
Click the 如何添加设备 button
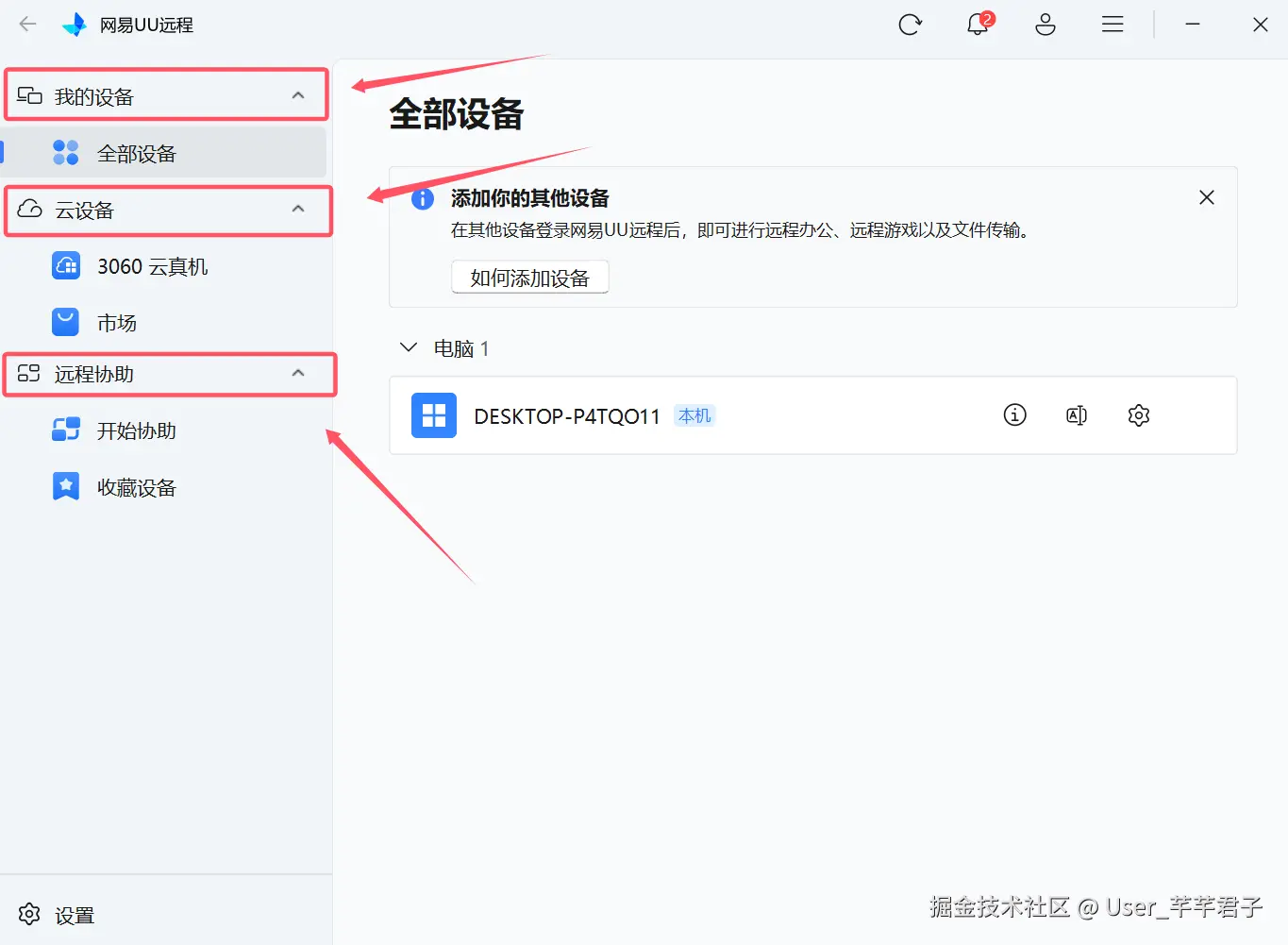[x=530, y=278]
